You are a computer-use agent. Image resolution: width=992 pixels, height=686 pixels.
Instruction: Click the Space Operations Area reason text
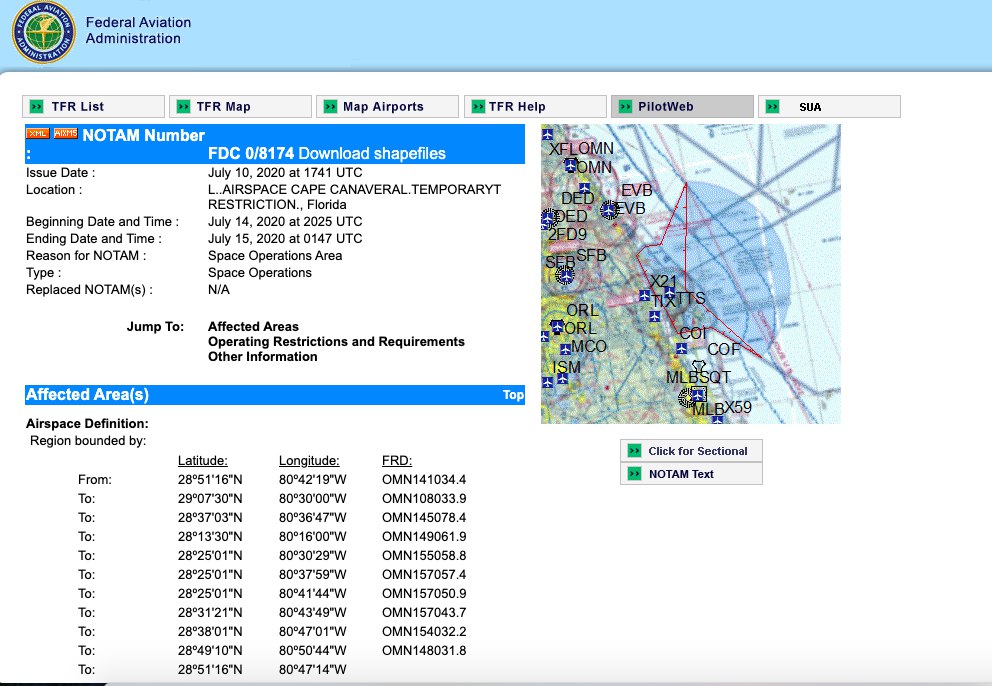pos(275,256)
